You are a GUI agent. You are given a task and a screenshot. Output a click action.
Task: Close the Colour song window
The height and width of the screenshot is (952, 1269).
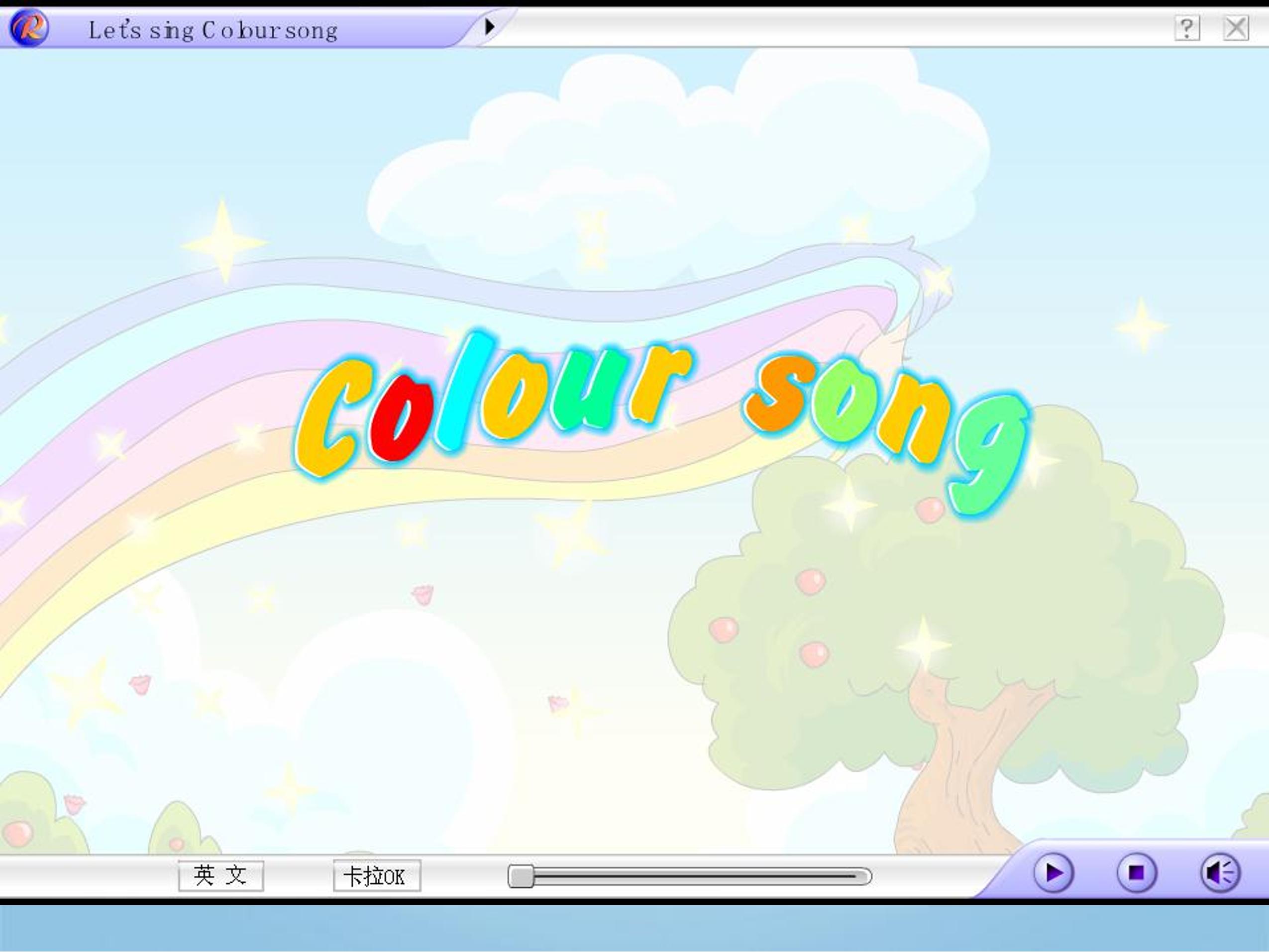1236,28
